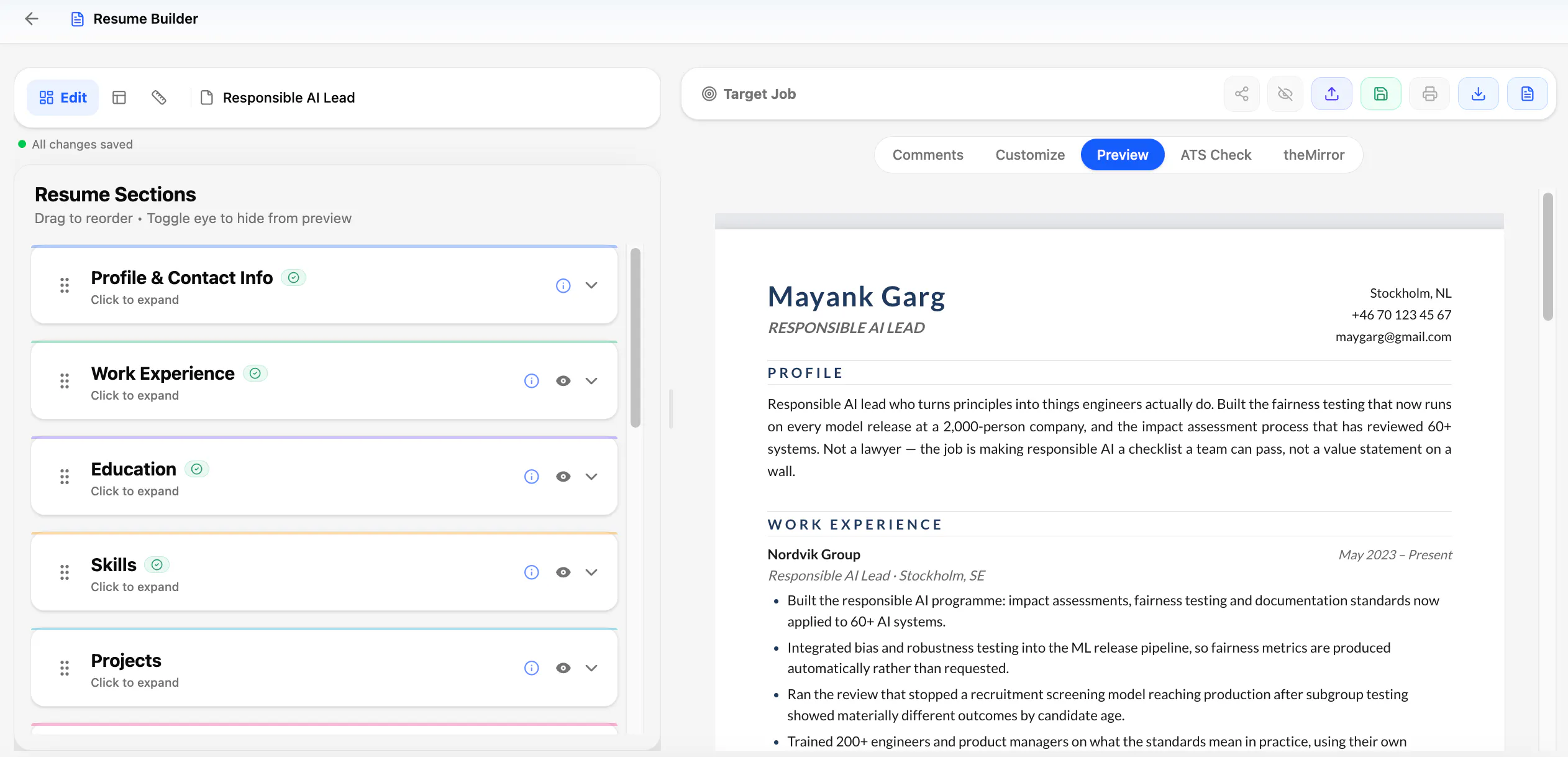1568x757 pixels.
Task: Open info icon for Skills section
Action: (x=532, y=572)
